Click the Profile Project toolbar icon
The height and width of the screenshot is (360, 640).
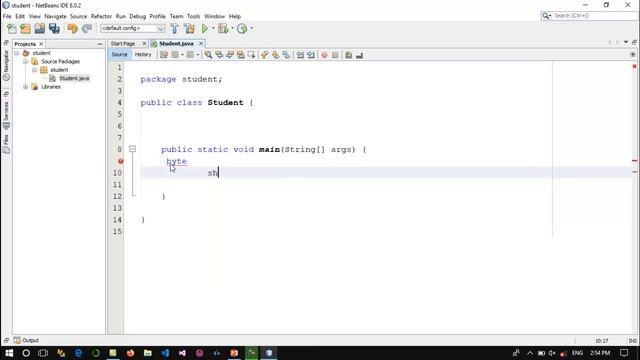coord(242,28)
